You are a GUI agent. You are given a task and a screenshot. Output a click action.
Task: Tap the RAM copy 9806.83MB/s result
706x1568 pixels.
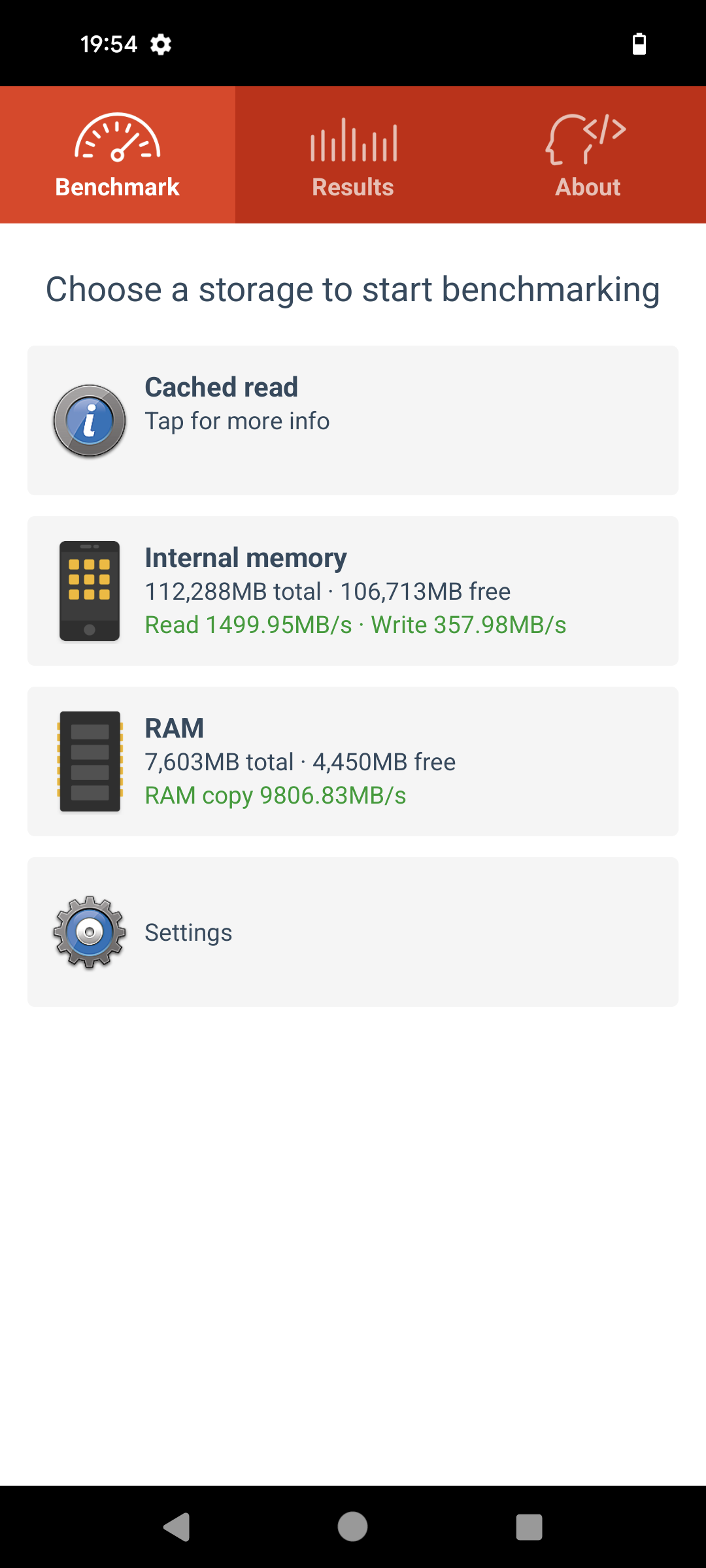pos(275,796)
